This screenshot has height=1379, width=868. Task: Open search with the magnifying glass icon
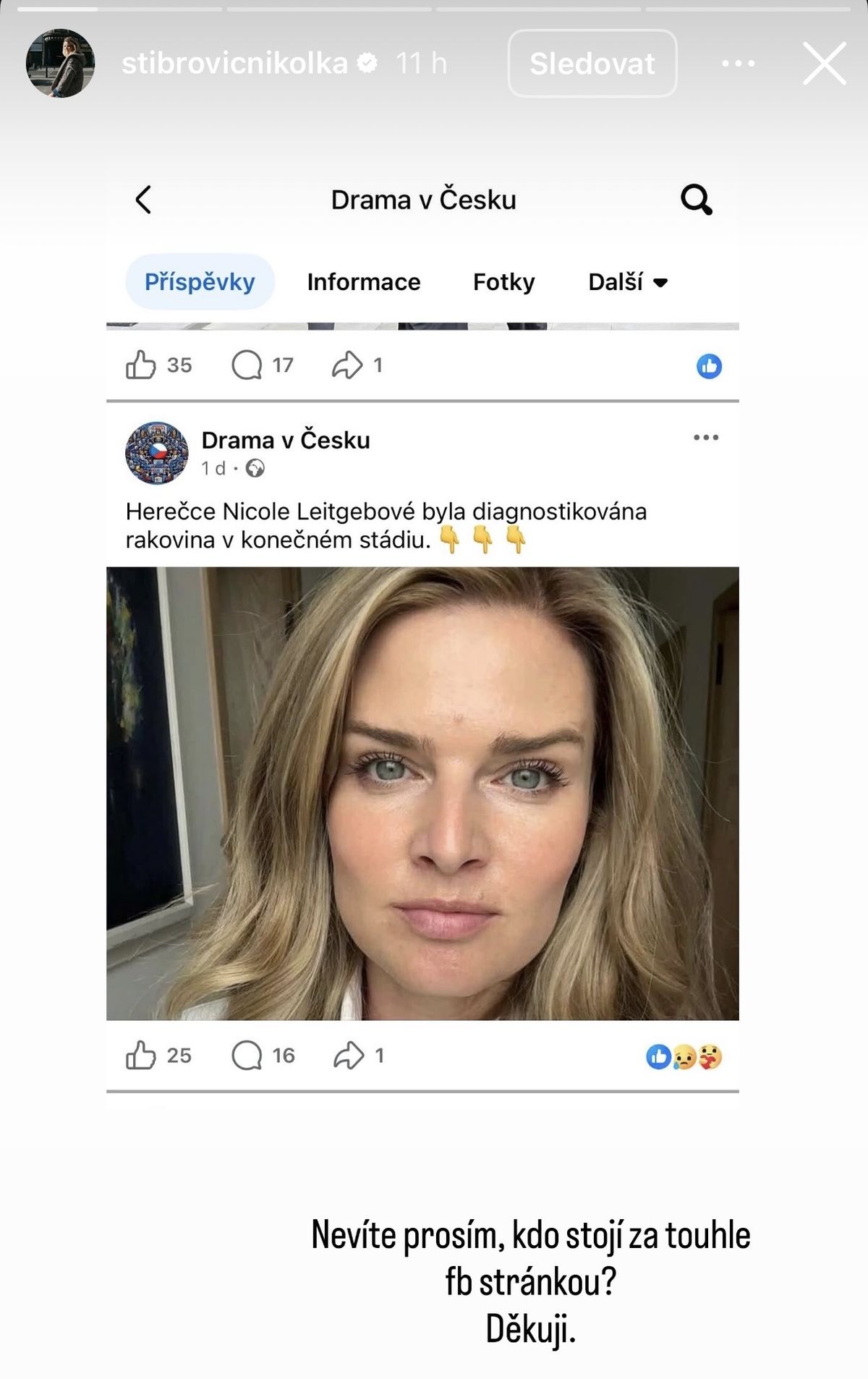click(x=696, y=200)
